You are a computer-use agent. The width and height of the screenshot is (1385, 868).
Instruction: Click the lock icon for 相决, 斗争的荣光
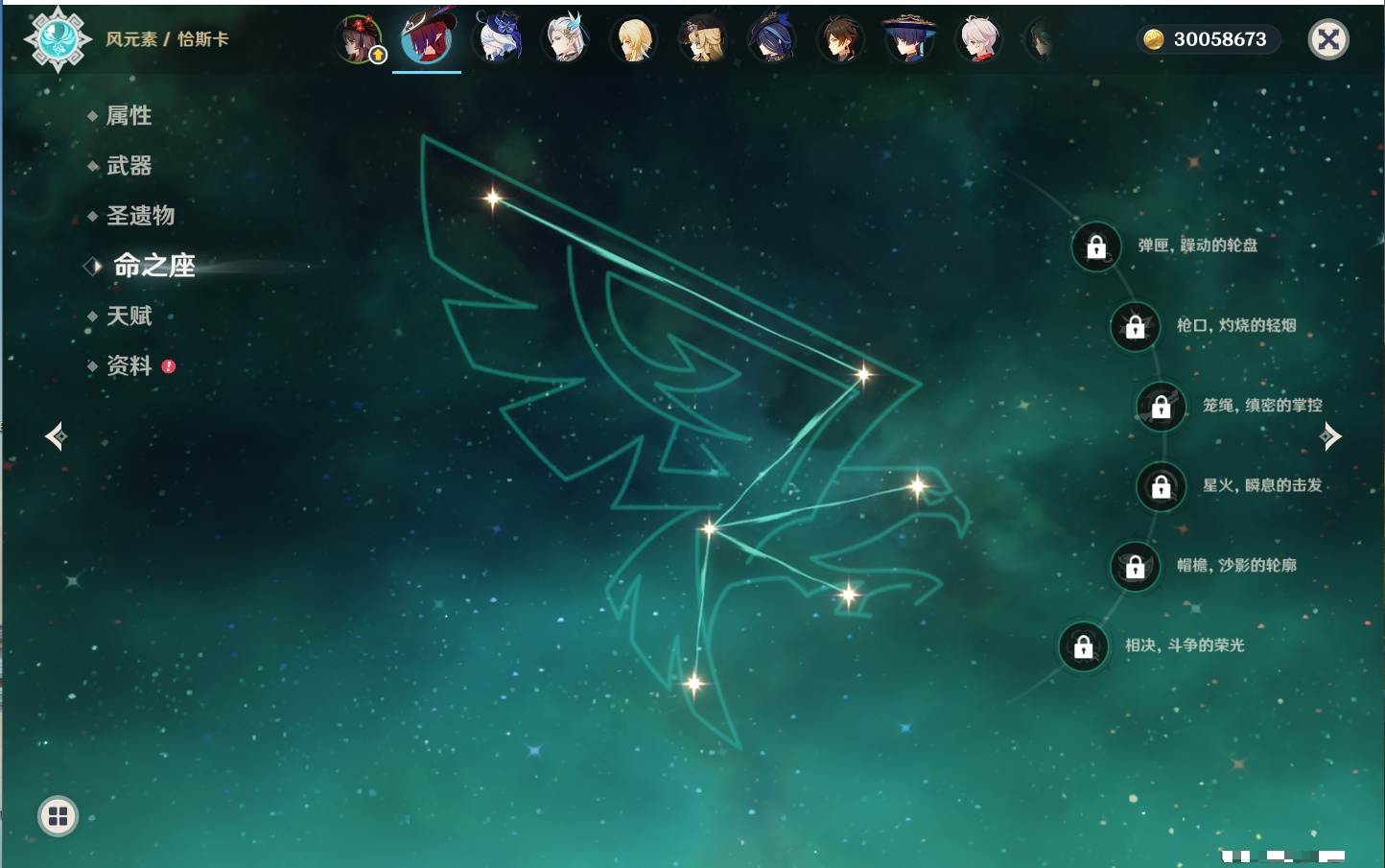[1084, 646]
